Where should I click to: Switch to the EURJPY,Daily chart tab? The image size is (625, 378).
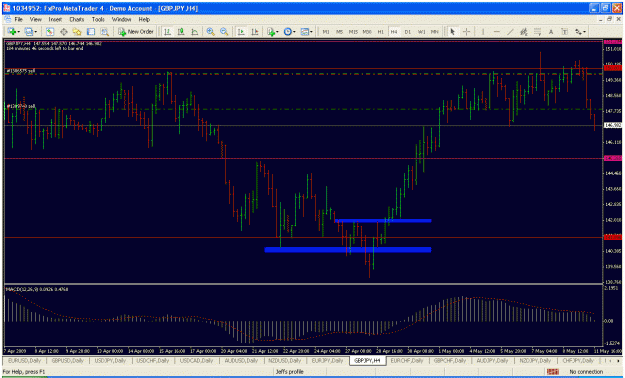point(327,360)
